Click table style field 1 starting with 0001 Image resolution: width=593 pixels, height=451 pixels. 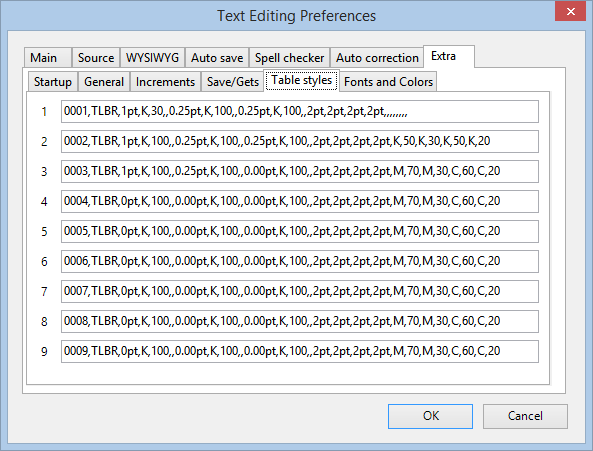[x=300, y=112]
